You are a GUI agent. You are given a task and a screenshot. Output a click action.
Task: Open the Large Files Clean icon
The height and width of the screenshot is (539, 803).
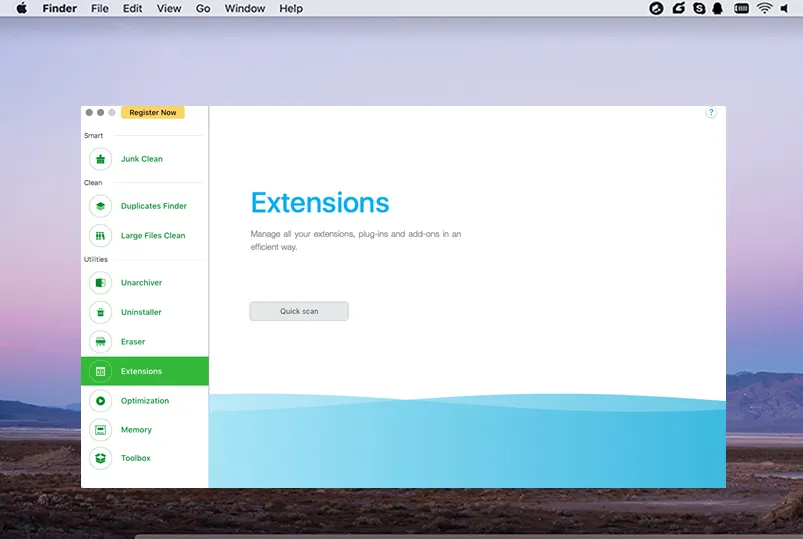(x=100, y=236)
